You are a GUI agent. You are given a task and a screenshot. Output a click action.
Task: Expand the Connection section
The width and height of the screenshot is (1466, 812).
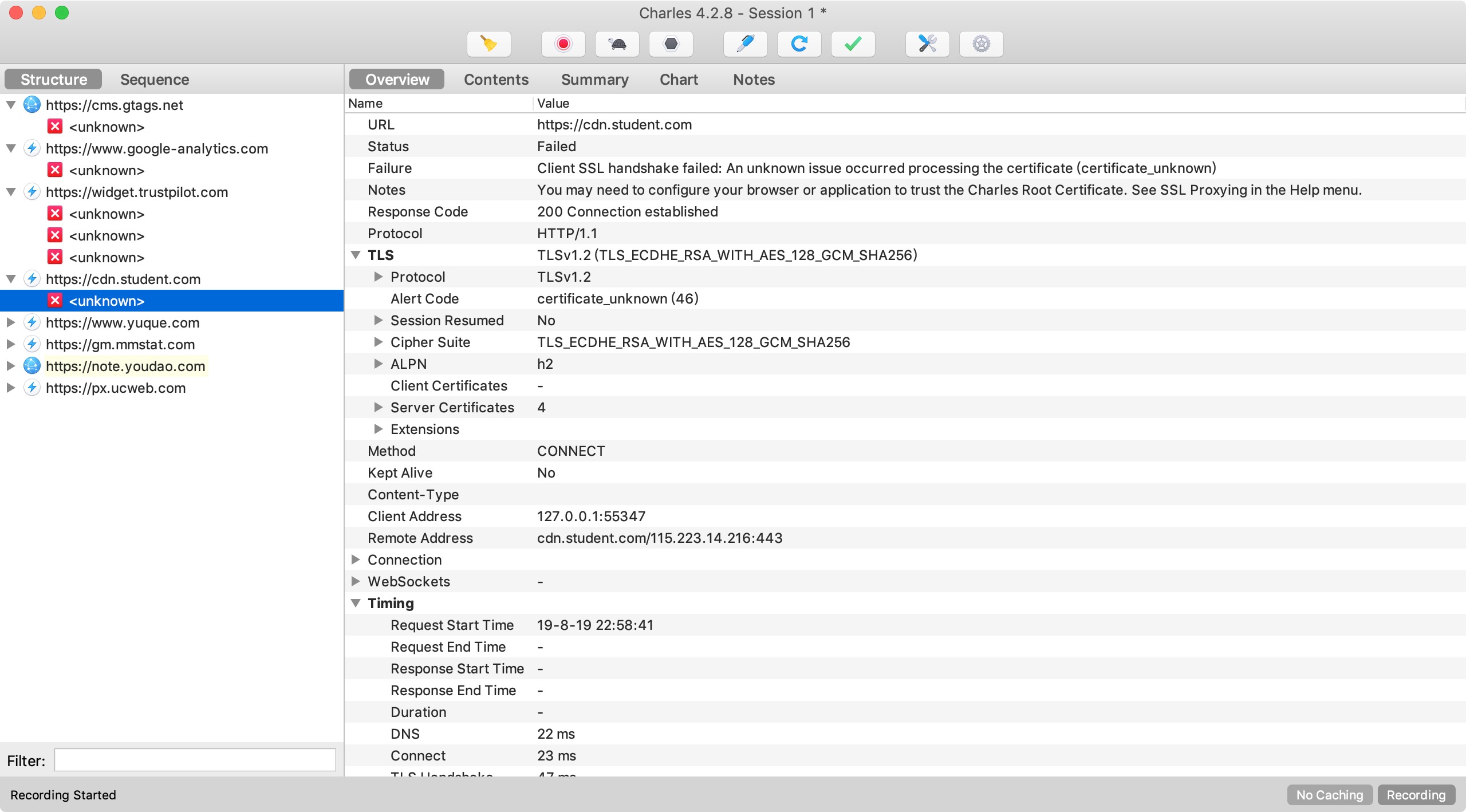click(x=356, y=559)
